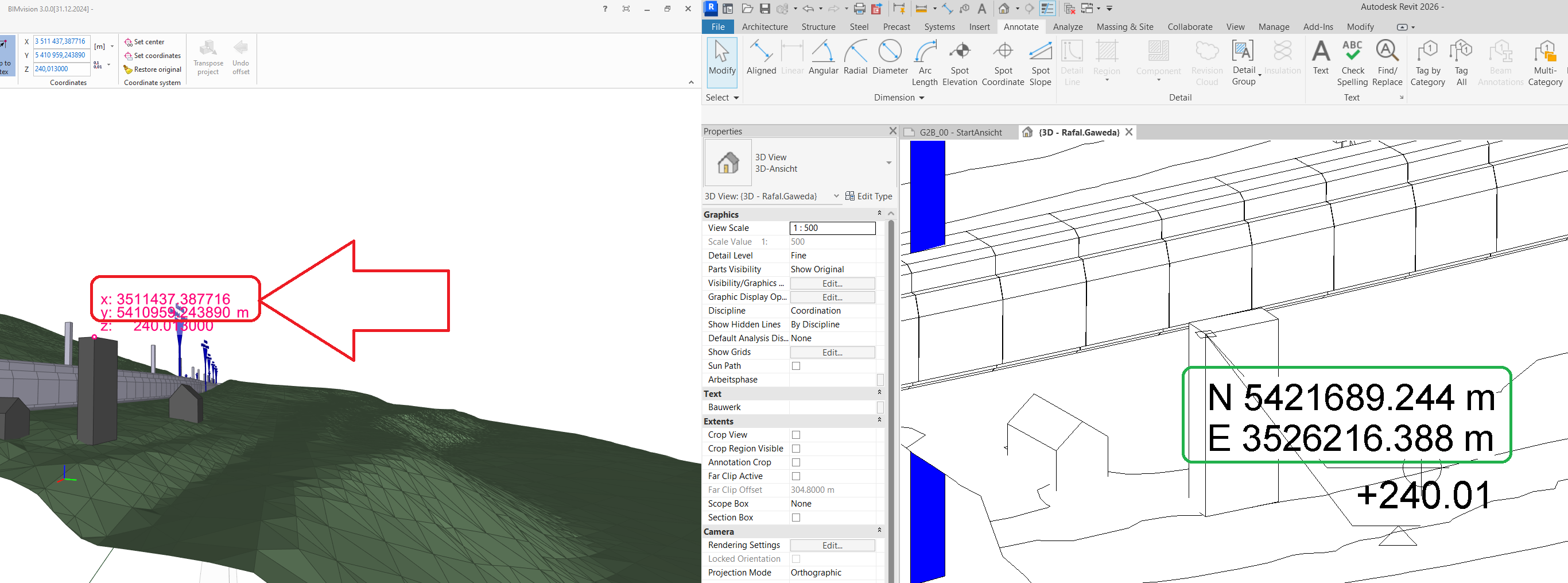Click Edit for Visibility/Graphics
Image resolution: width=1568 pixels, height=583 pixels.
[832, 283]
